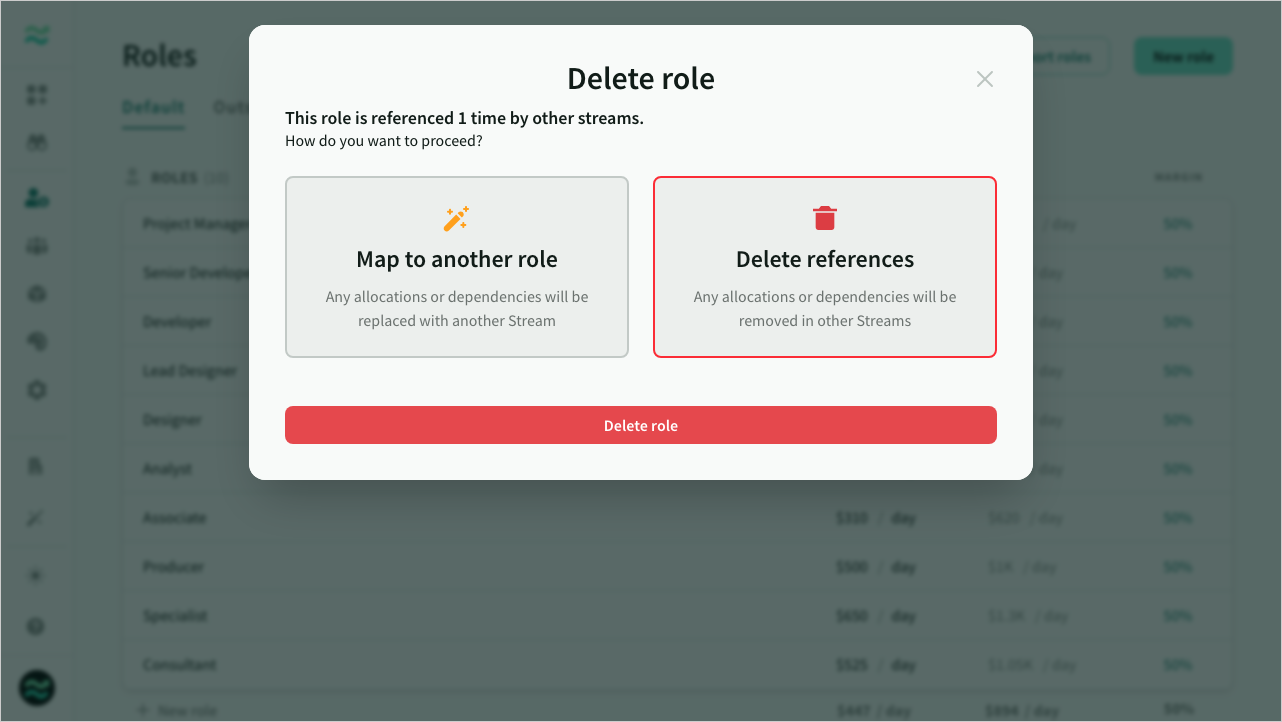Viewport: 1282px width, 722px height.
Task: Open the partially hidden tab next to Default
Action: (x=228, y=105)
